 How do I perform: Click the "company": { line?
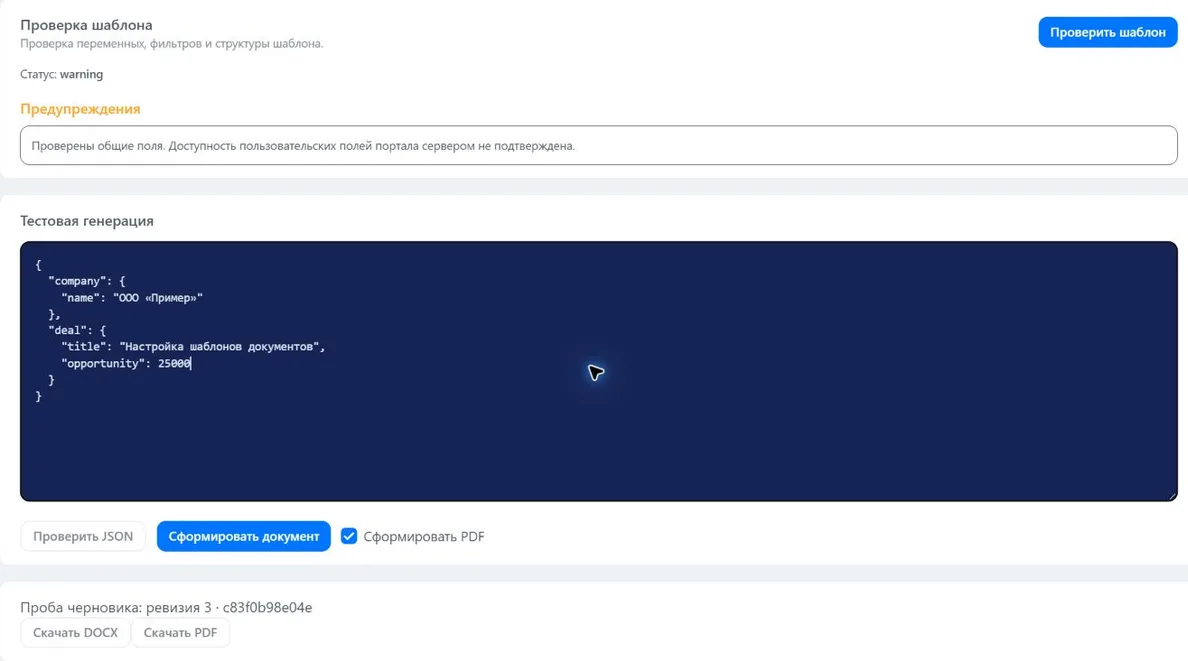[86, 281]
